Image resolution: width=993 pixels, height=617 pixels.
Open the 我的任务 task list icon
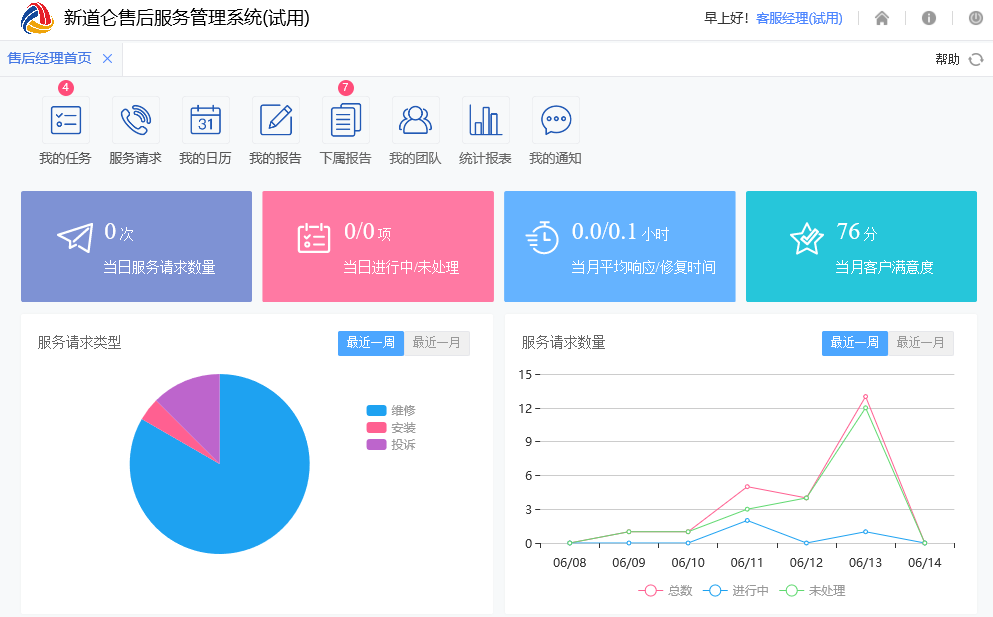tap(66, 120)
